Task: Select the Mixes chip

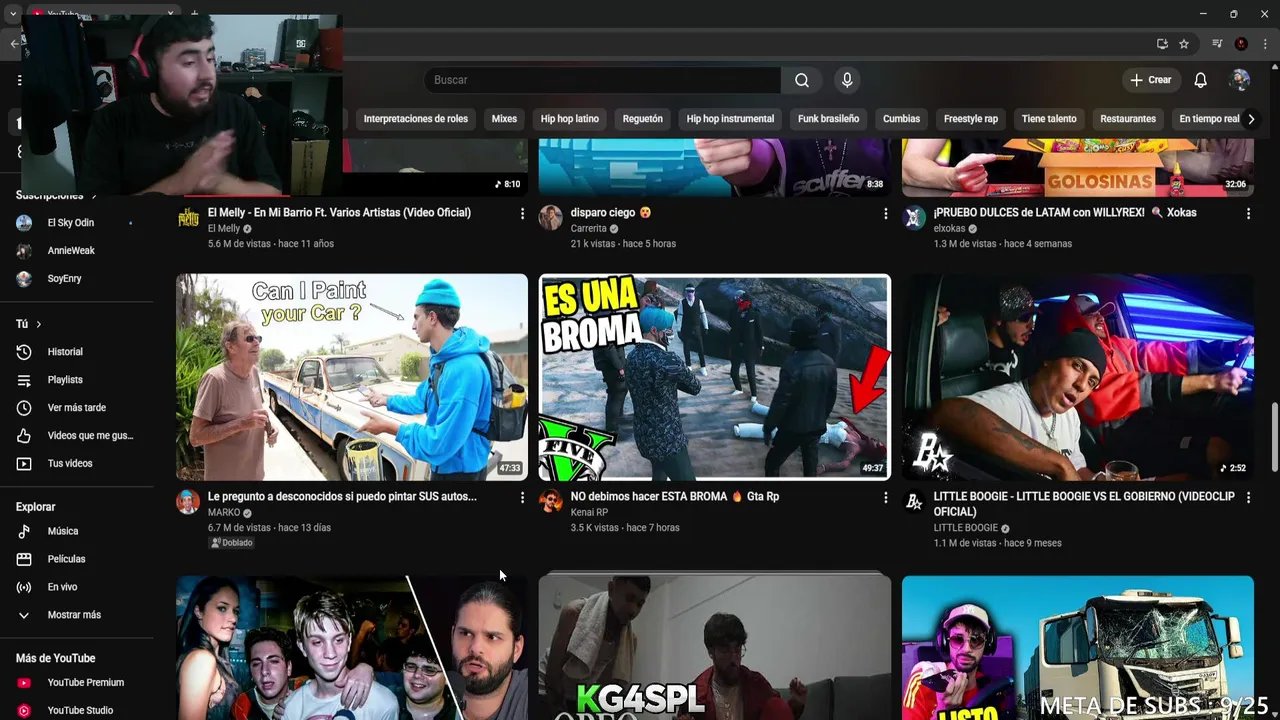Action: click(x=504, y=119)
